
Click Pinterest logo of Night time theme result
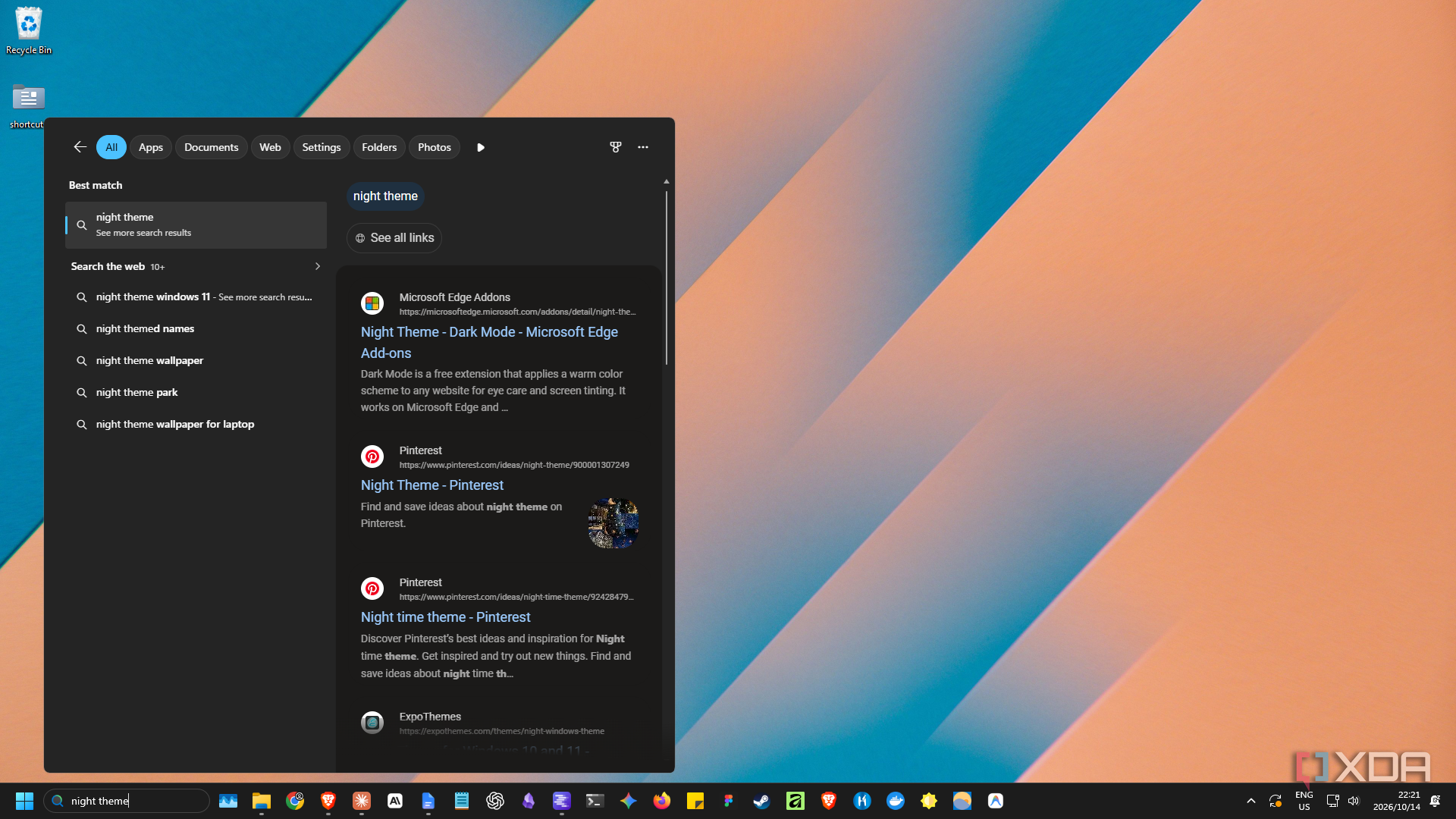tap(372, 588)
